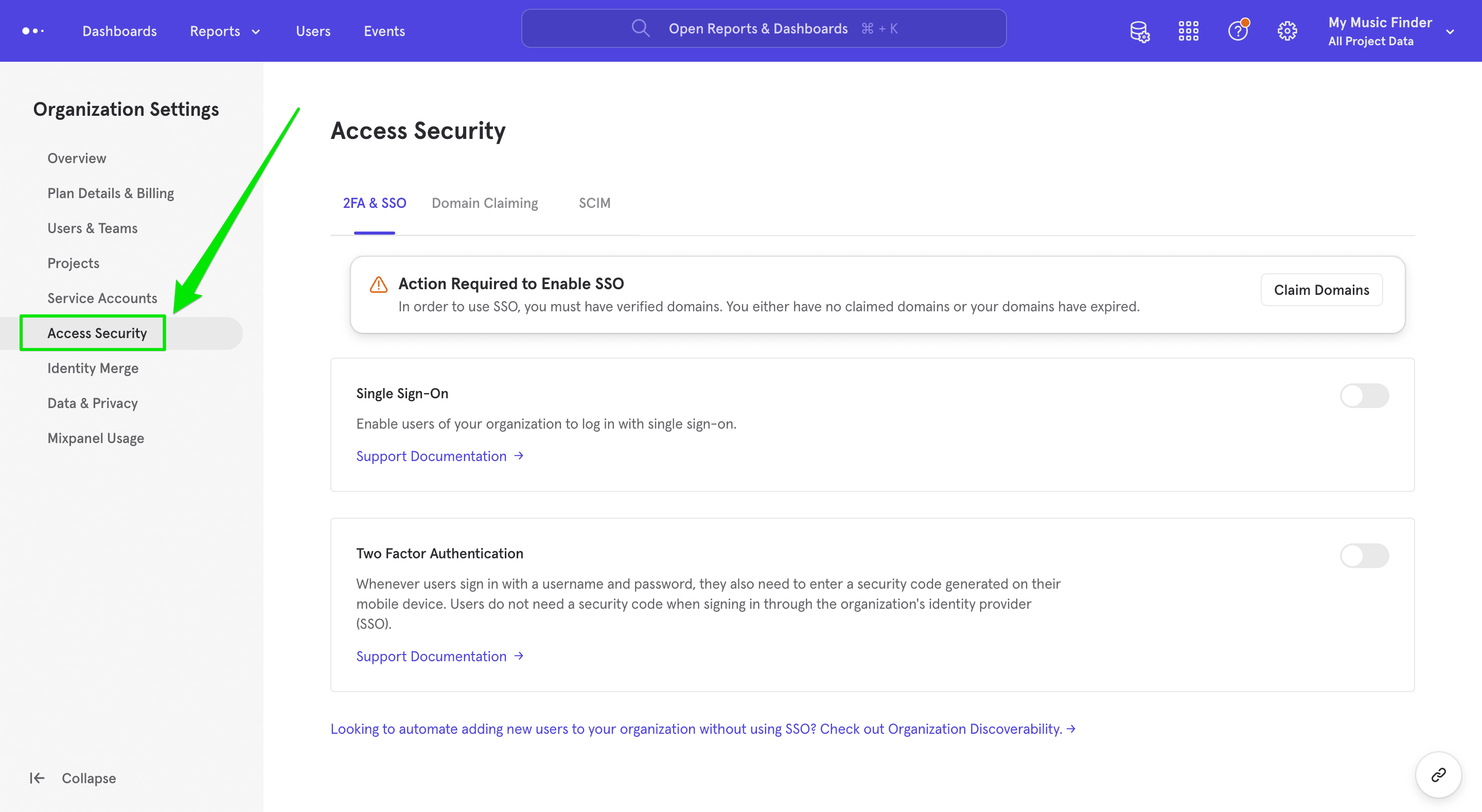
Task: Click the link share icon at bottom right
Action: (1438, 774)
